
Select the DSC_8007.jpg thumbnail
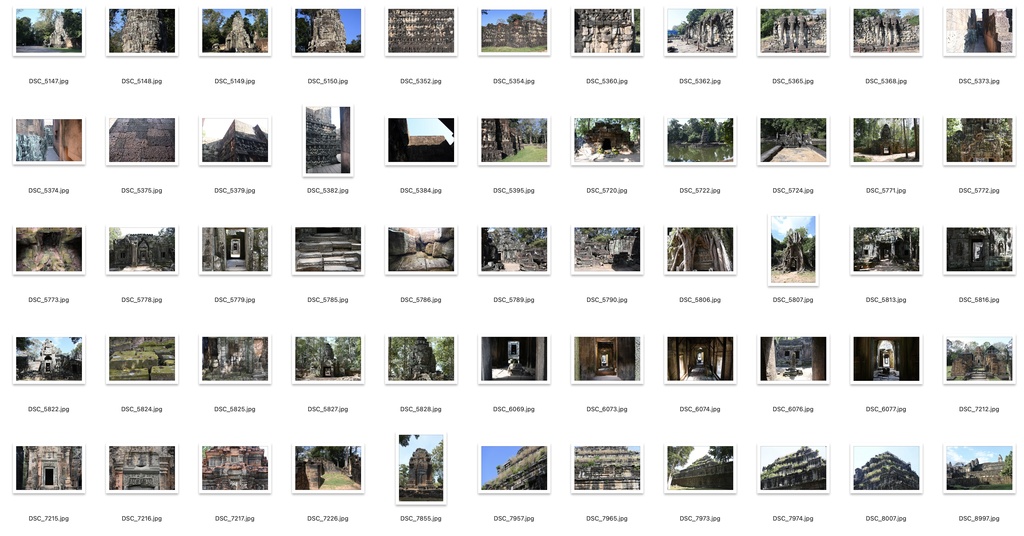886,468
